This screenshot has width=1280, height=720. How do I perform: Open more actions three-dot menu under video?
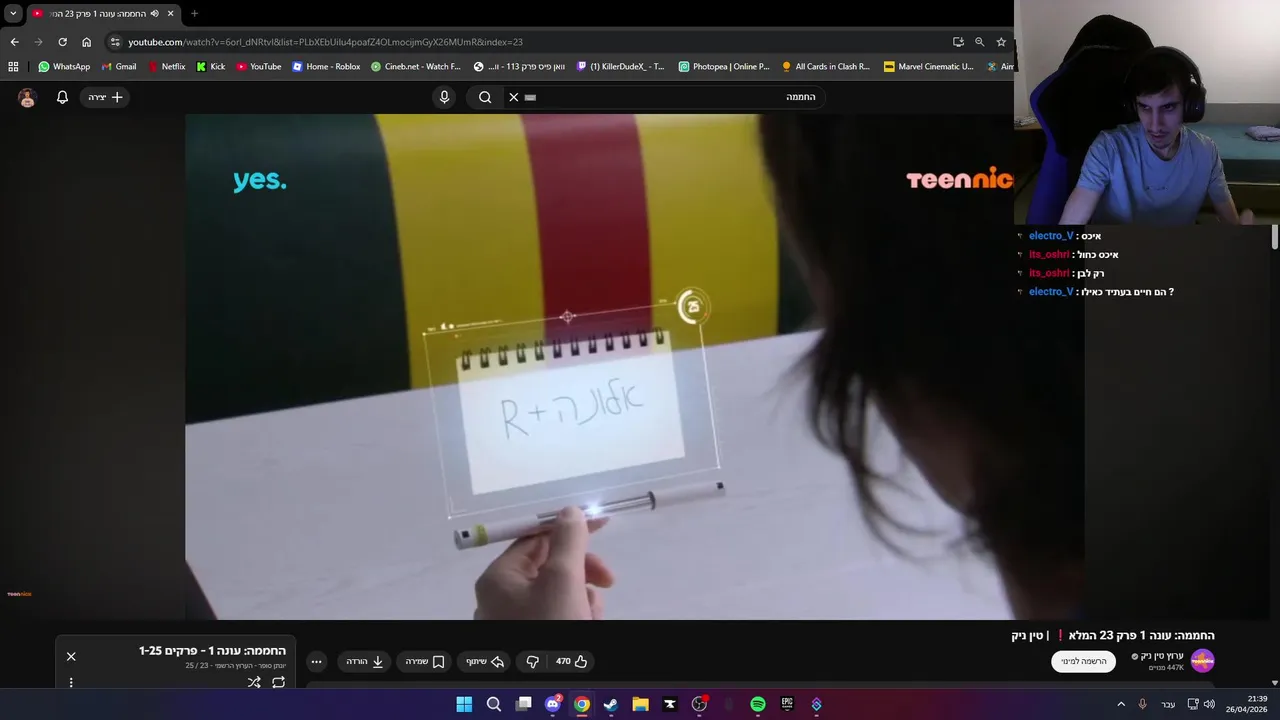pos(316,661)
